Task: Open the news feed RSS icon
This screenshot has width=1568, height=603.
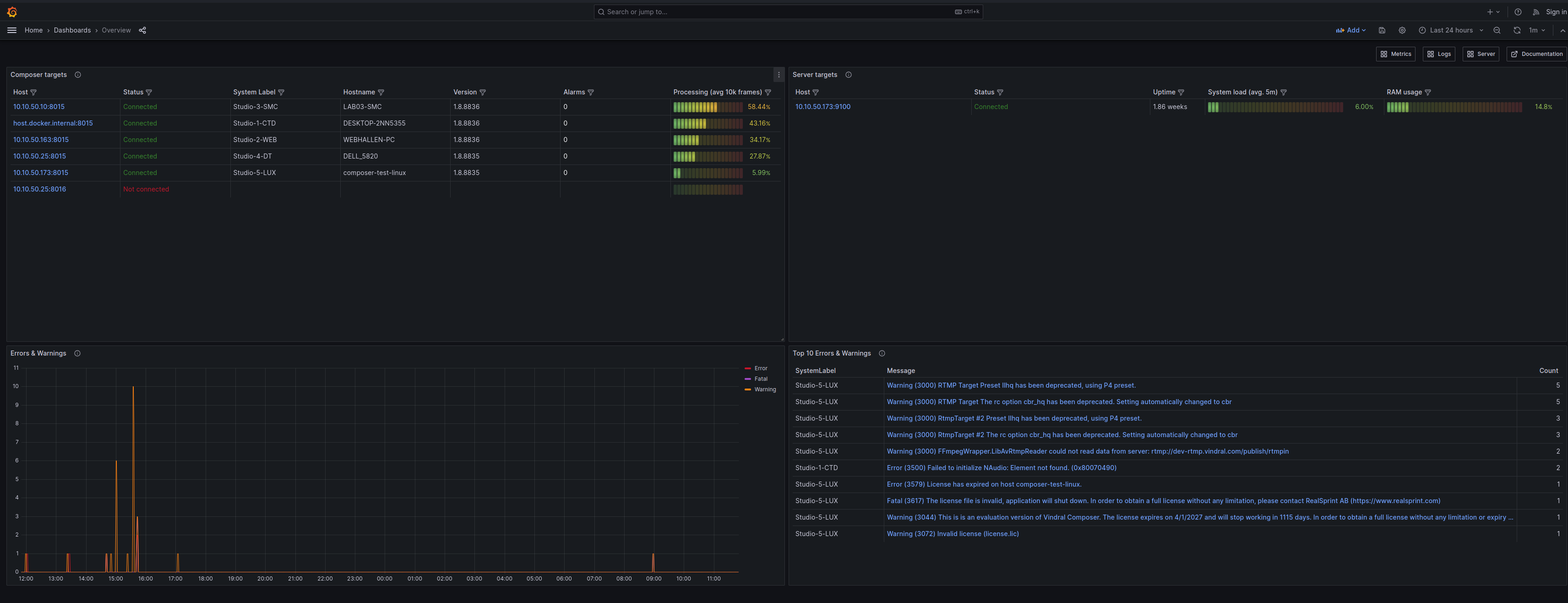Action: coord(1536,11)
